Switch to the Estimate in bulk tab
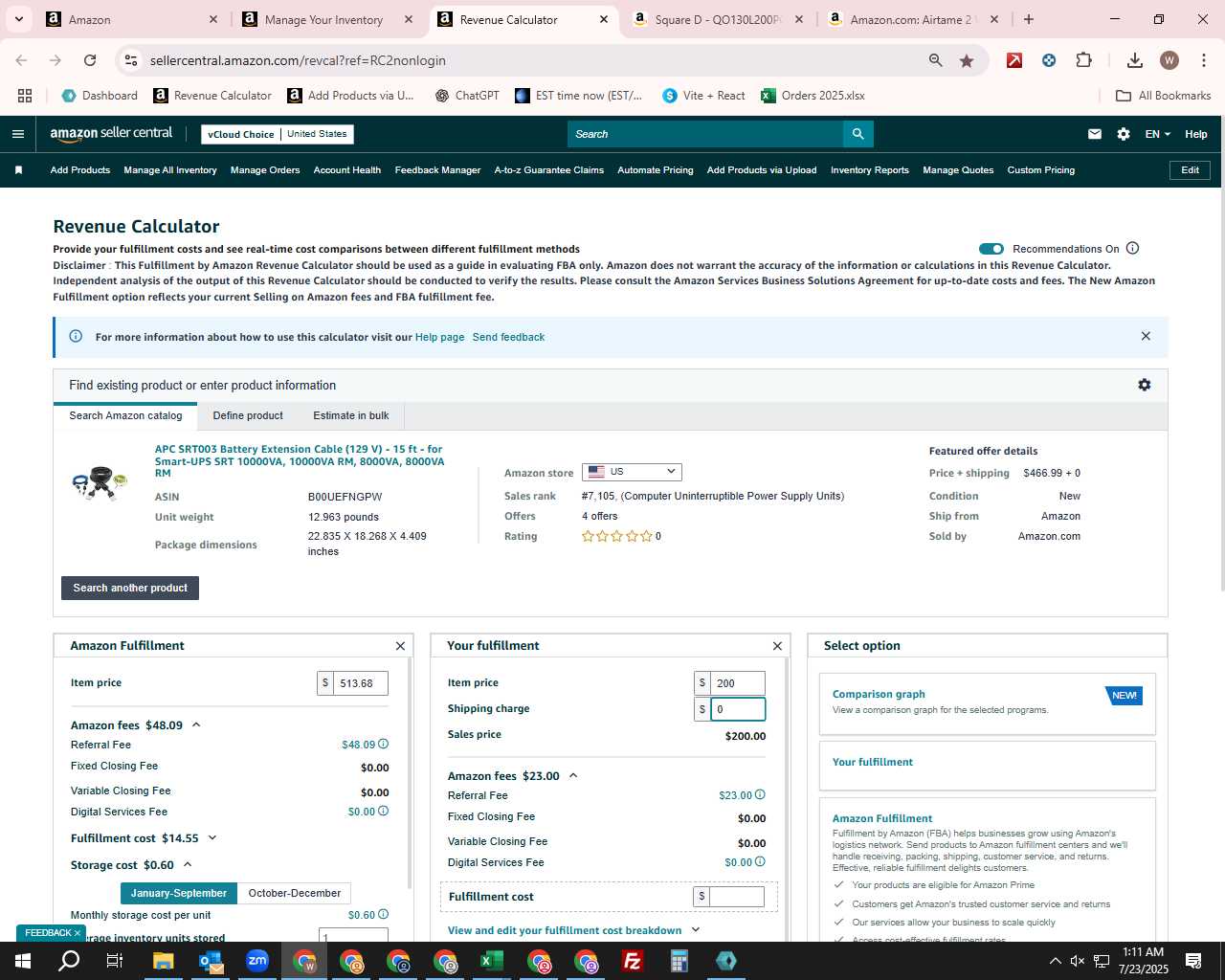Image resolution: width=1225 pixels, height=980 pixels. 351,415
